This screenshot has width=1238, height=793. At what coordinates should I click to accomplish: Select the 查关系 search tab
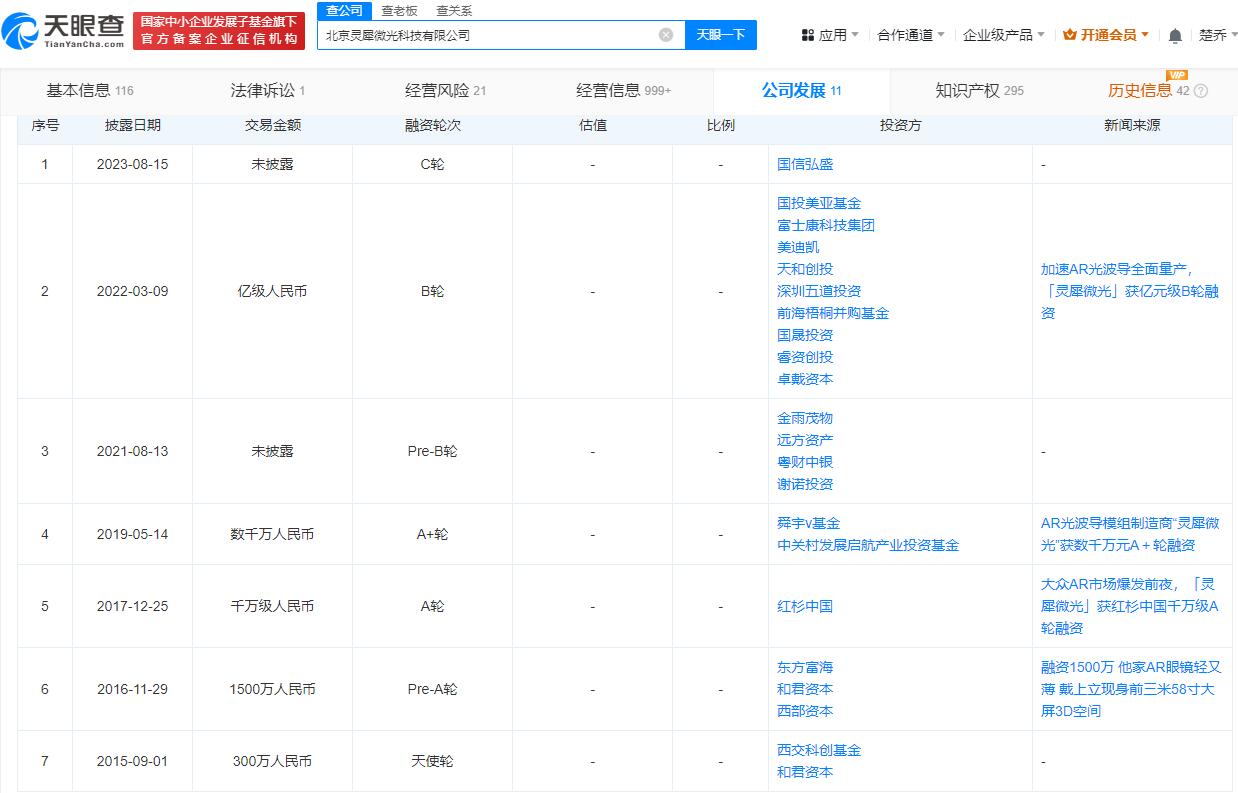tap(454, 11)
